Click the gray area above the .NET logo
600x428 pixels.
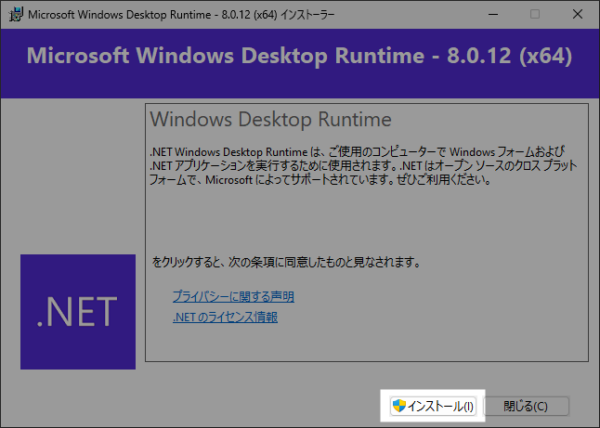click(x=77, y=180)
